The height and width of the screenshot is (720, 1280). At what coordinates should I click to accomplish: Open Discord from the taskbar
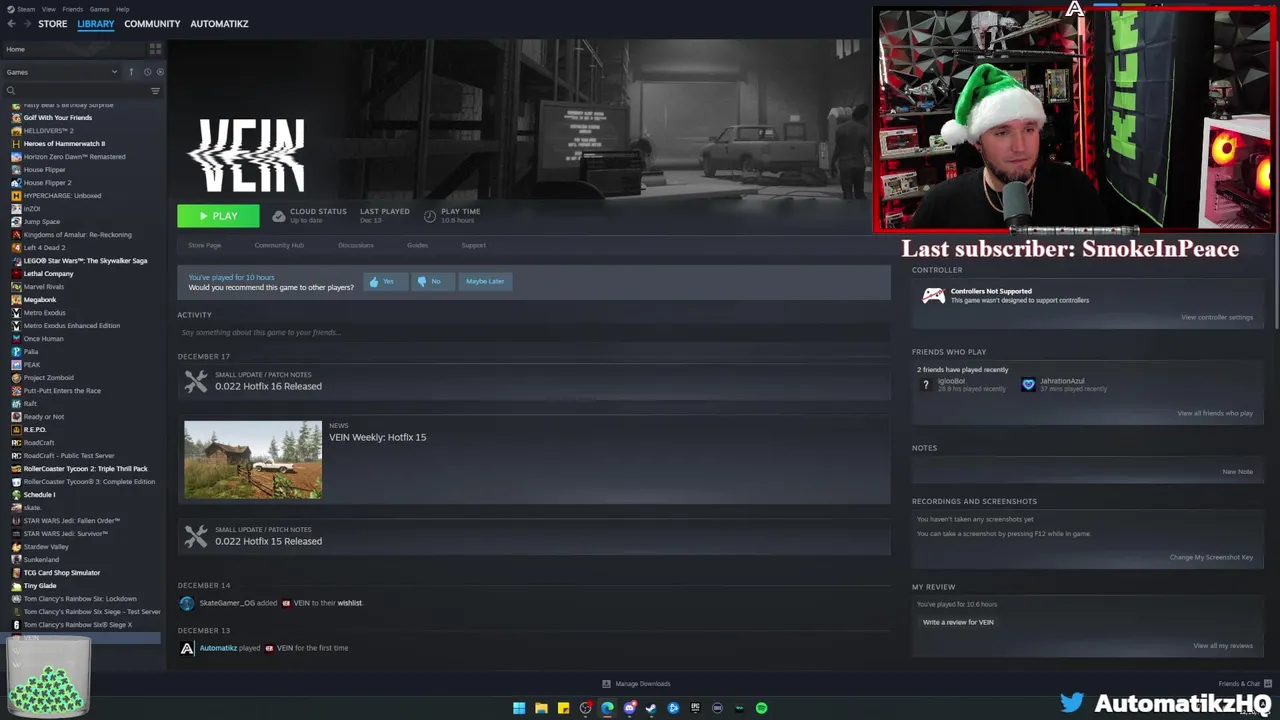point(629,708)
